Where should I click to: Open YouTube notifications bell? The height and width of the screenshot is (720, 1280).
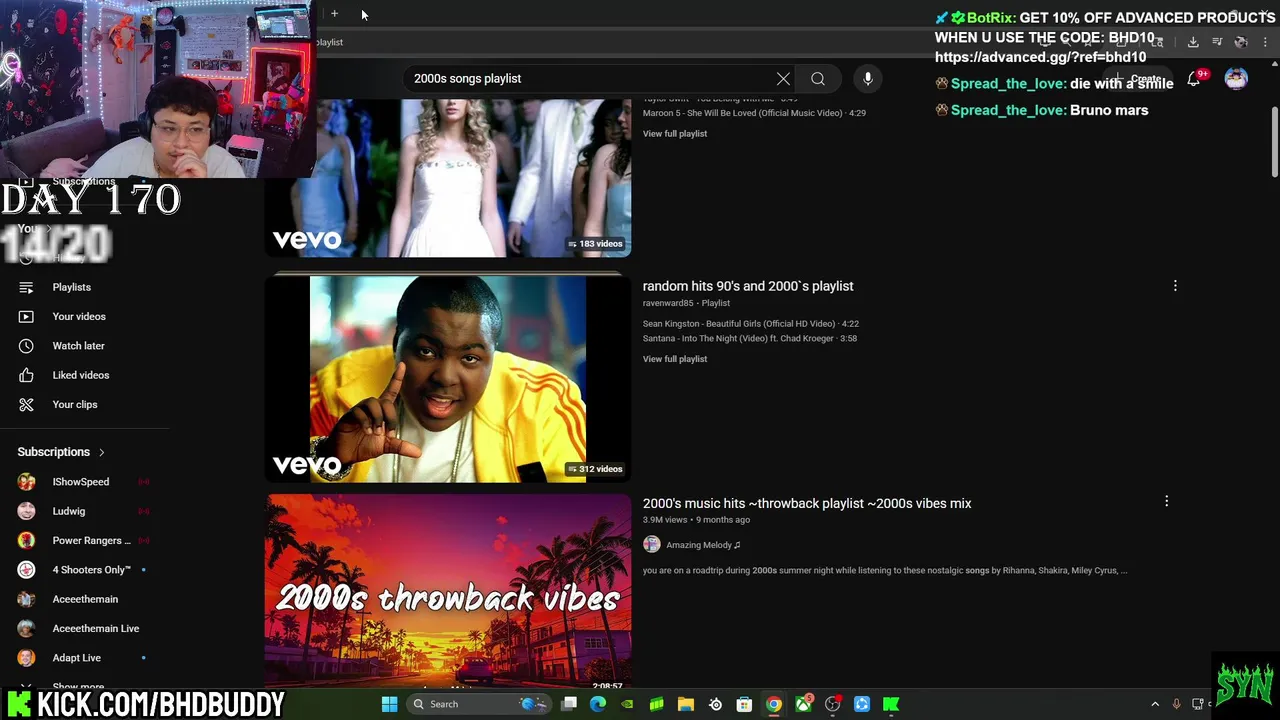pyautogui.click(x=1194, y=79)
